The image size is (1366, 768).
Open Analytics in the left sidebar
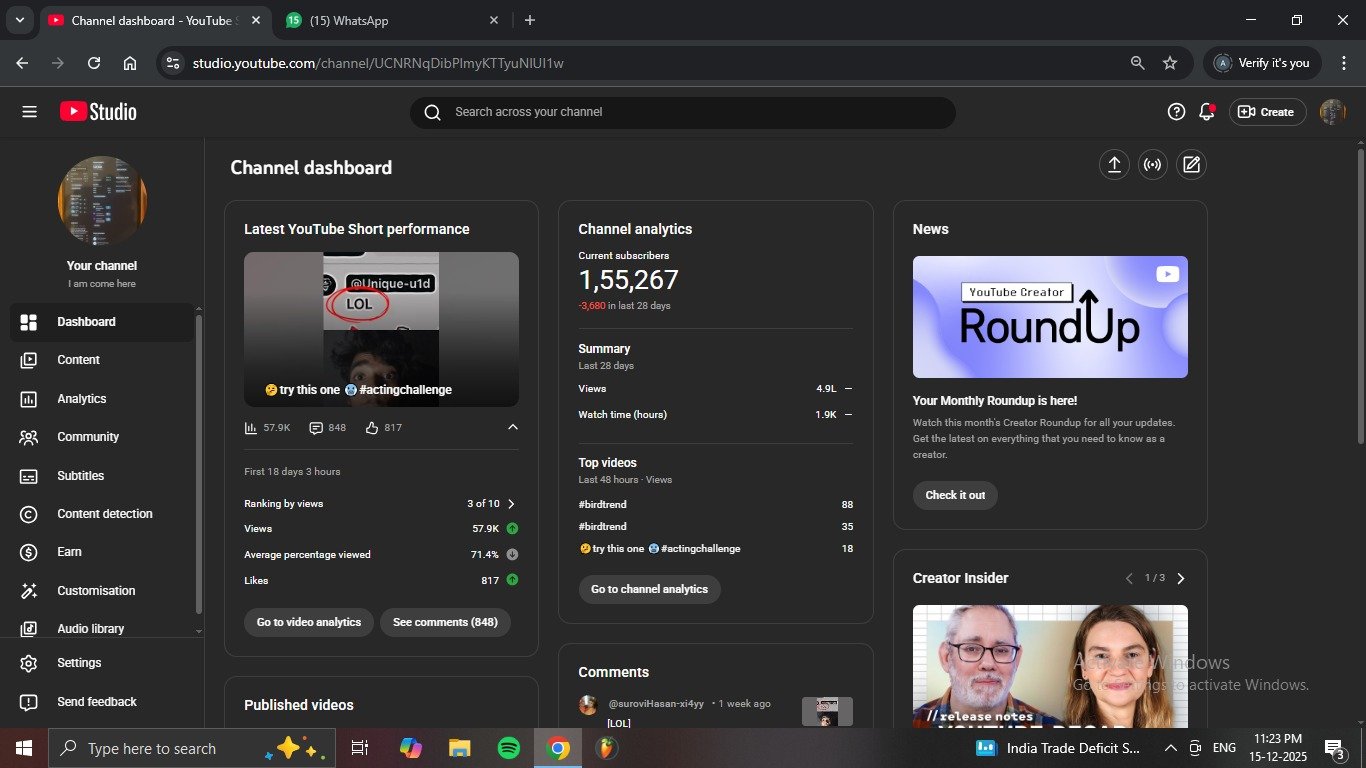click(81, 399)
